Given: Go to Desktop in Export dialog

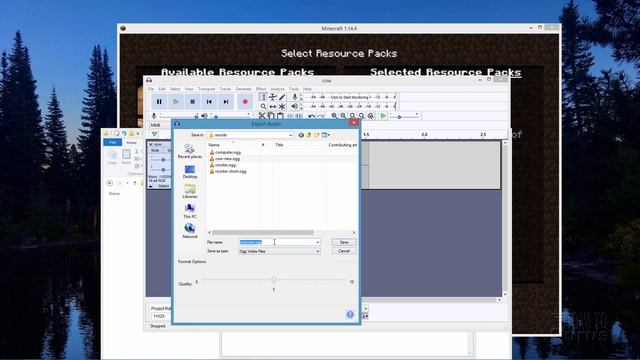Looking at the screenshot, I should (x=190, y=171).
